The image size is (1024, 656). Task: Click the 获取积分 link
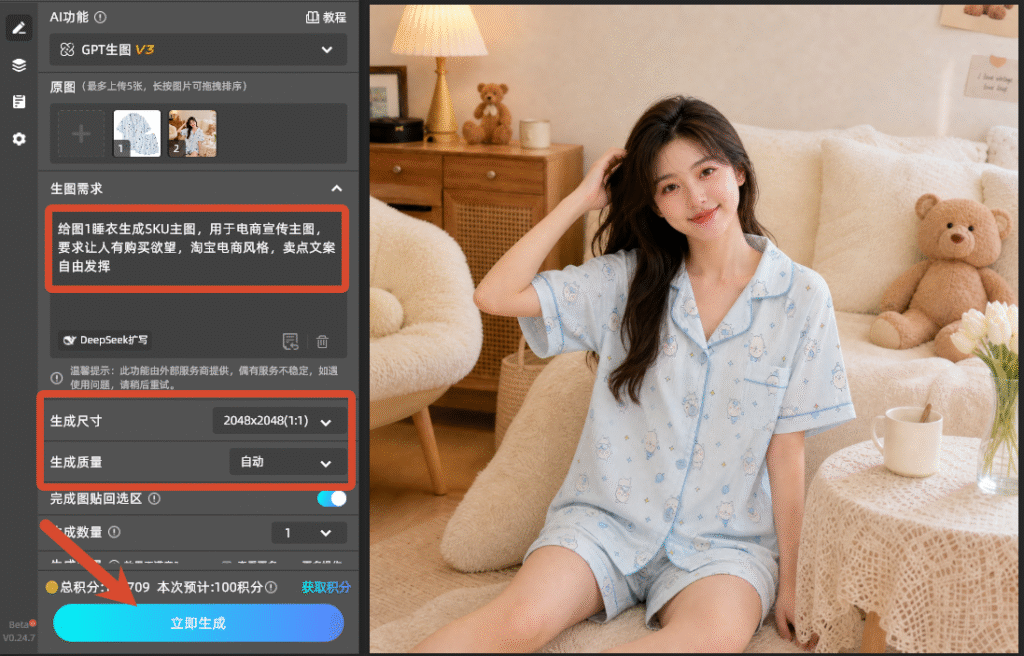pyautogui.click(x=326, y=587)
